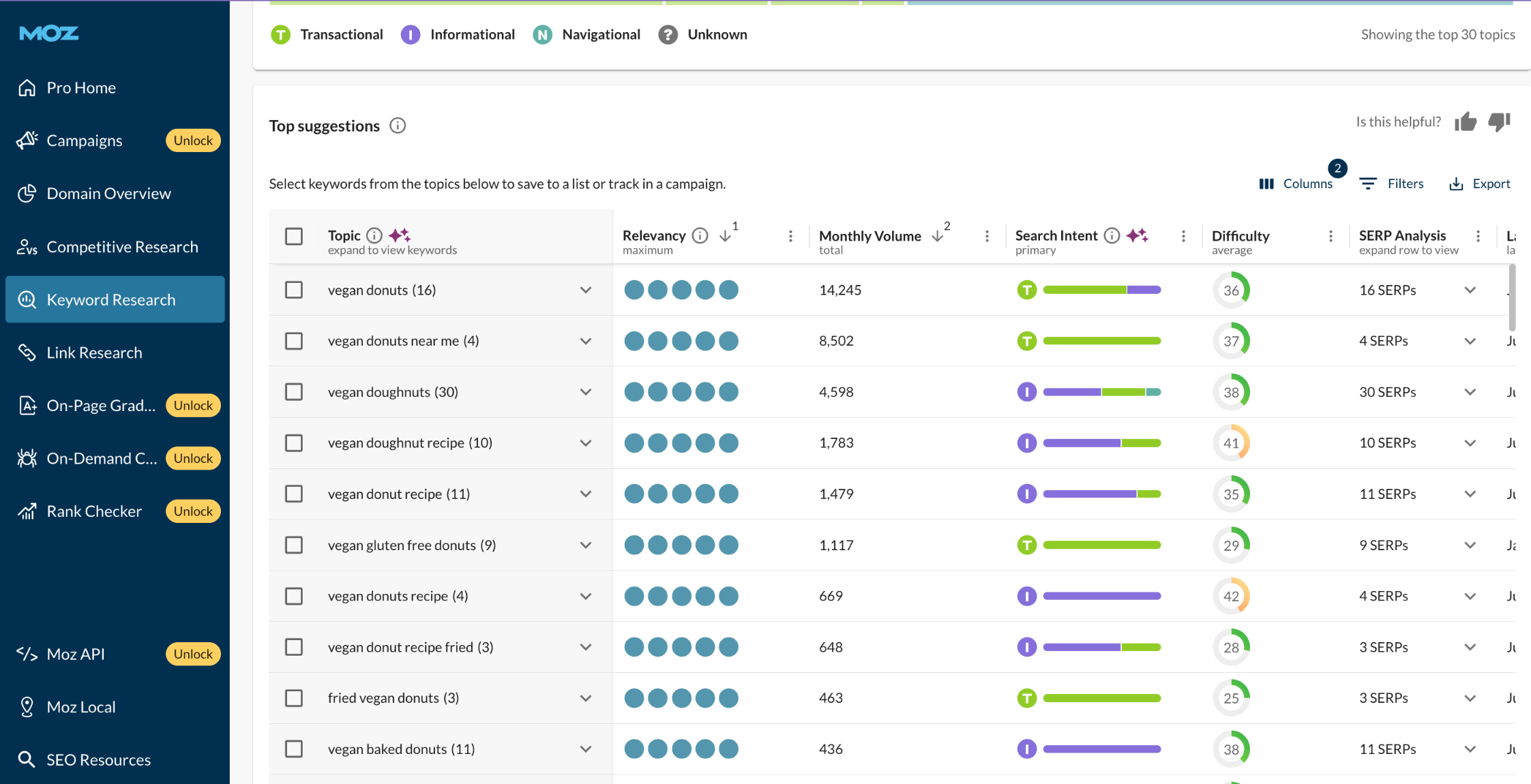This screenshot has height=784, width=1531.
Task: Click the thumbs down icon
Action: [x=1499, y=121]
